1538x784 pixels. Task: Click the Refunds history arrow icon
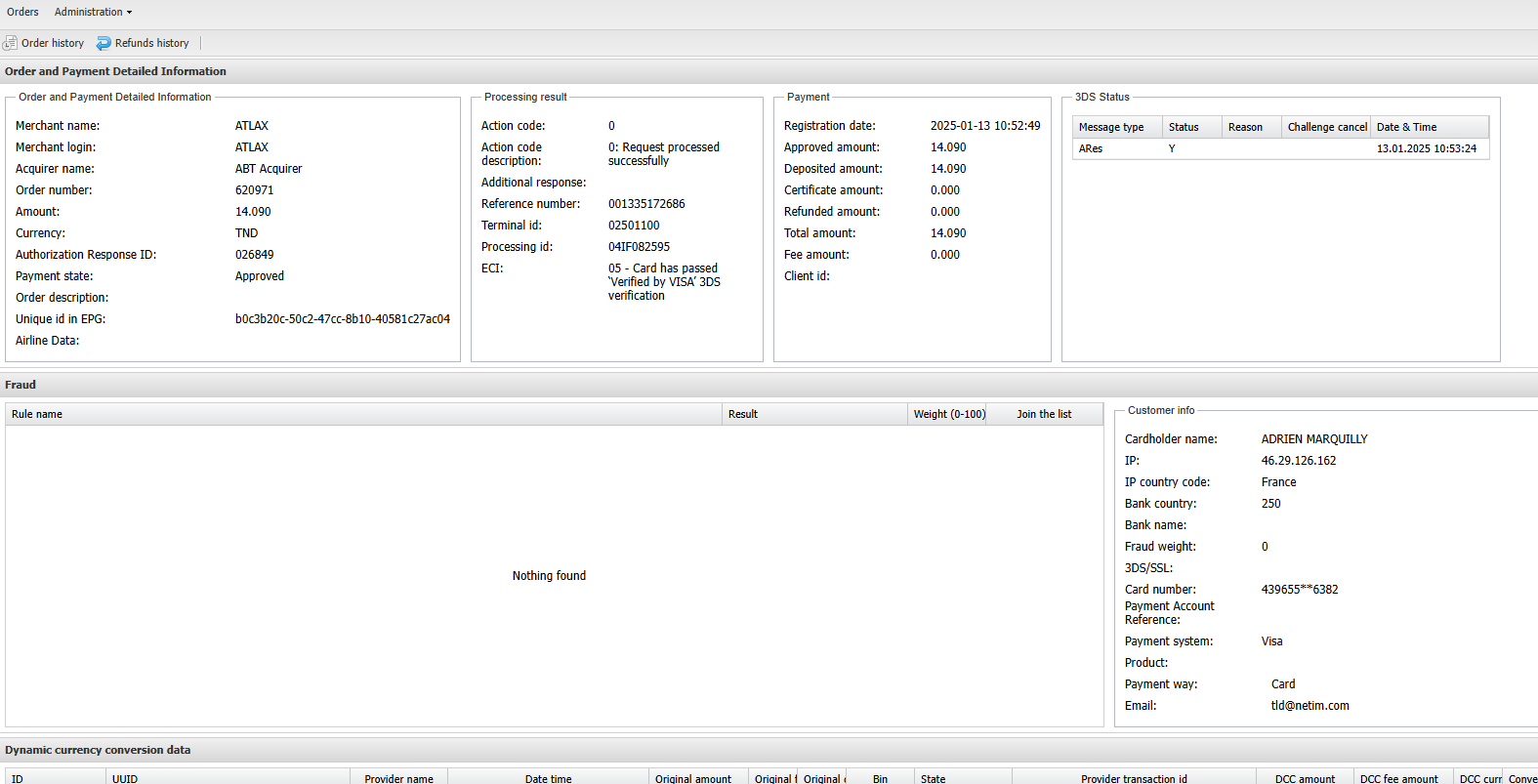104,43
